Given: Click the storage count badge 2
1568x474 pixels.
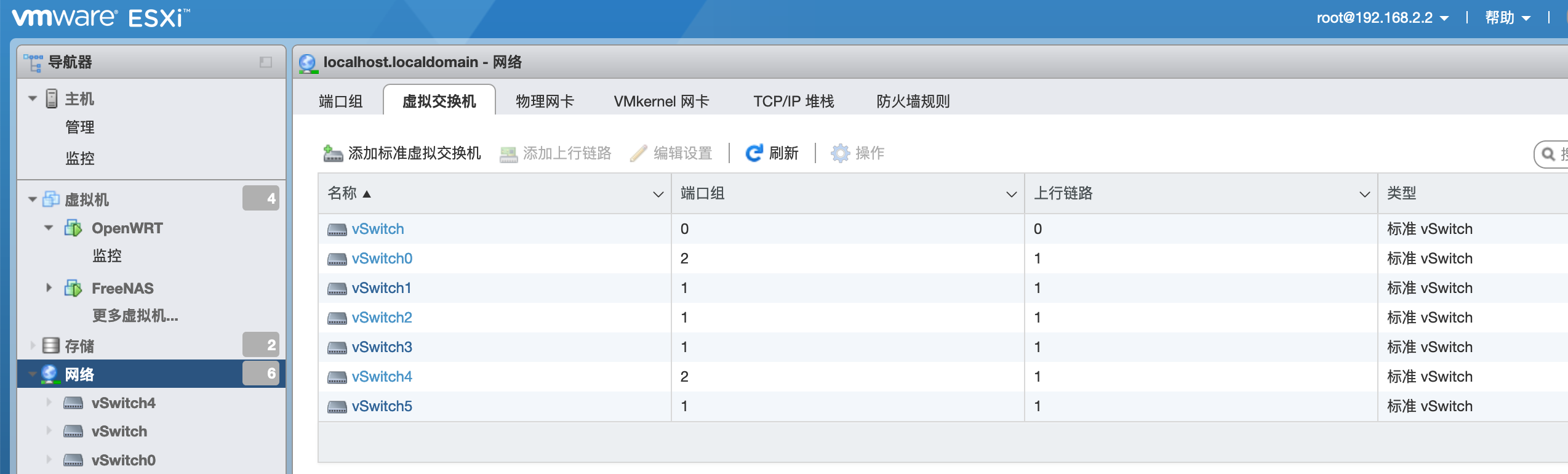Looking at the screenshot, I should [x=261, y=345].
